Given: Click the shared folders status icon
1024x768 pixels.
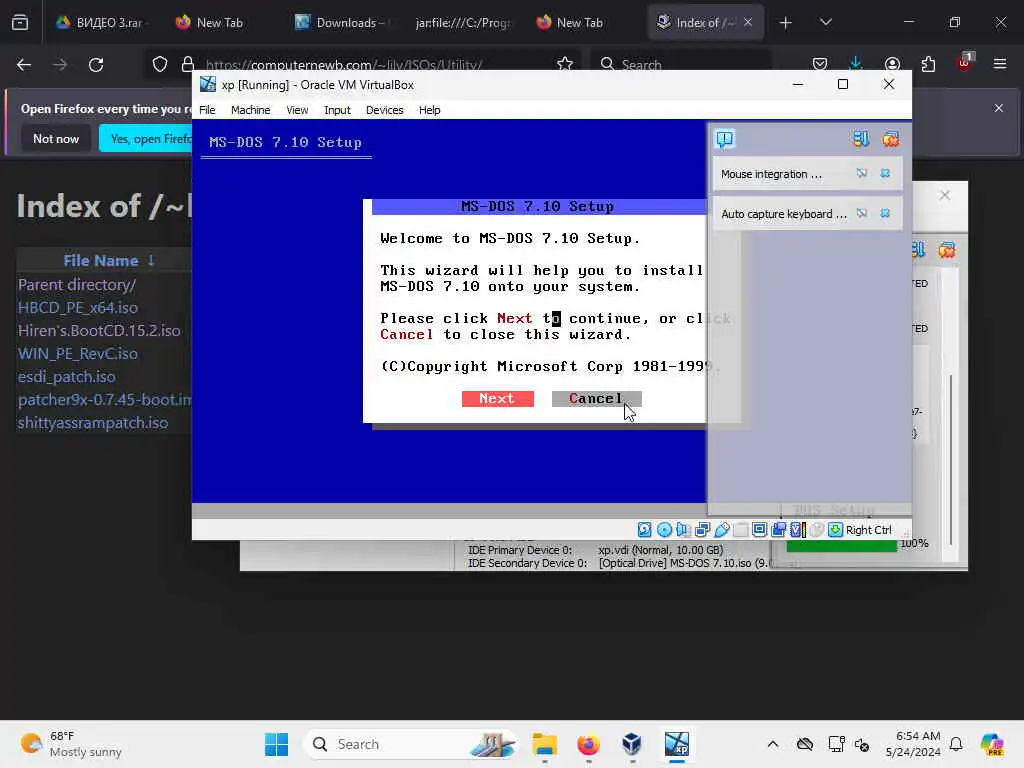Looking at the screenshot, I should click(x=741, y=530).
